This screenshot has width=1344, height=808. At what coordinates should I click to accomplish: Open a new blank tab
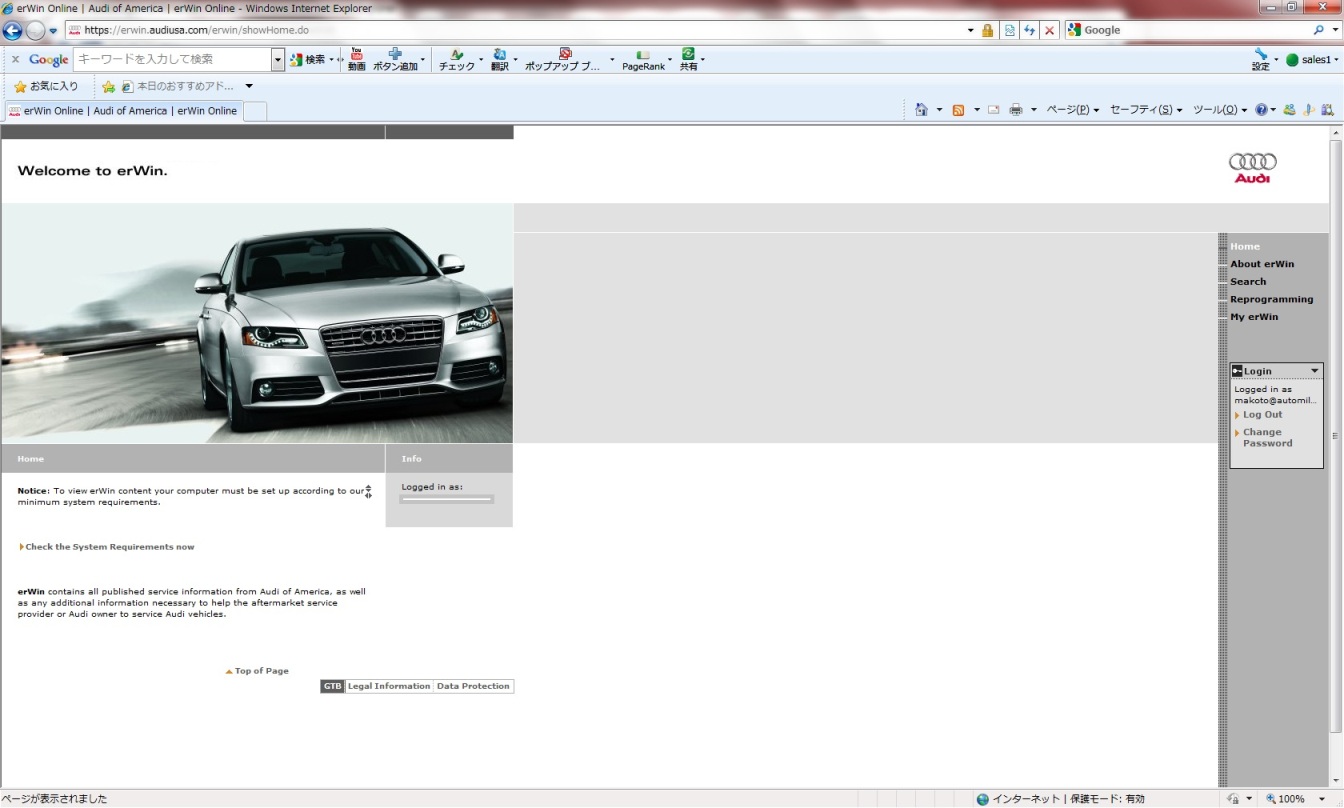tap(255, 111)
